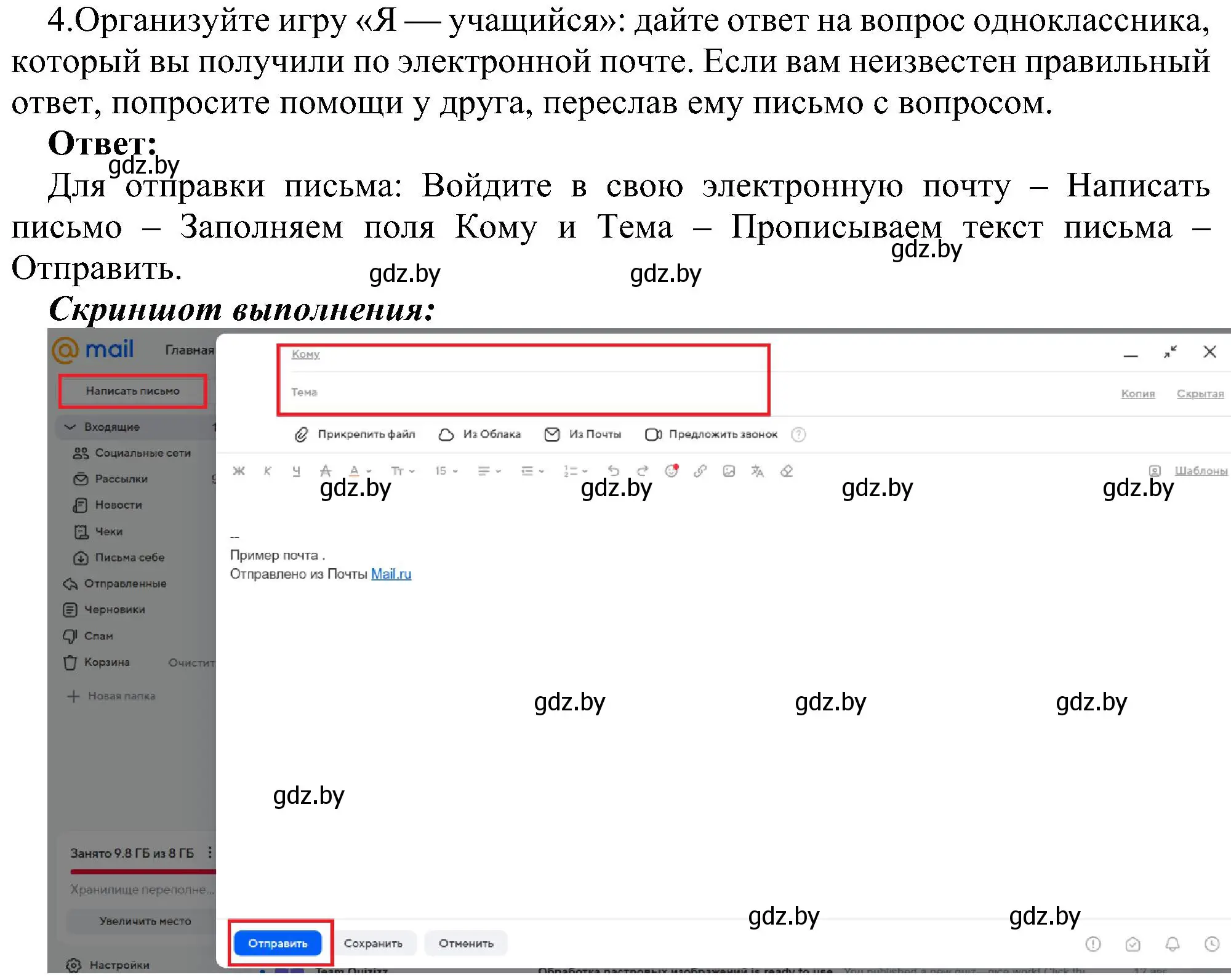The width and height of the screenshot is (1231, 980).
Task: Click the templates icon beside Шаблоны
Action: click(1155, 471)
